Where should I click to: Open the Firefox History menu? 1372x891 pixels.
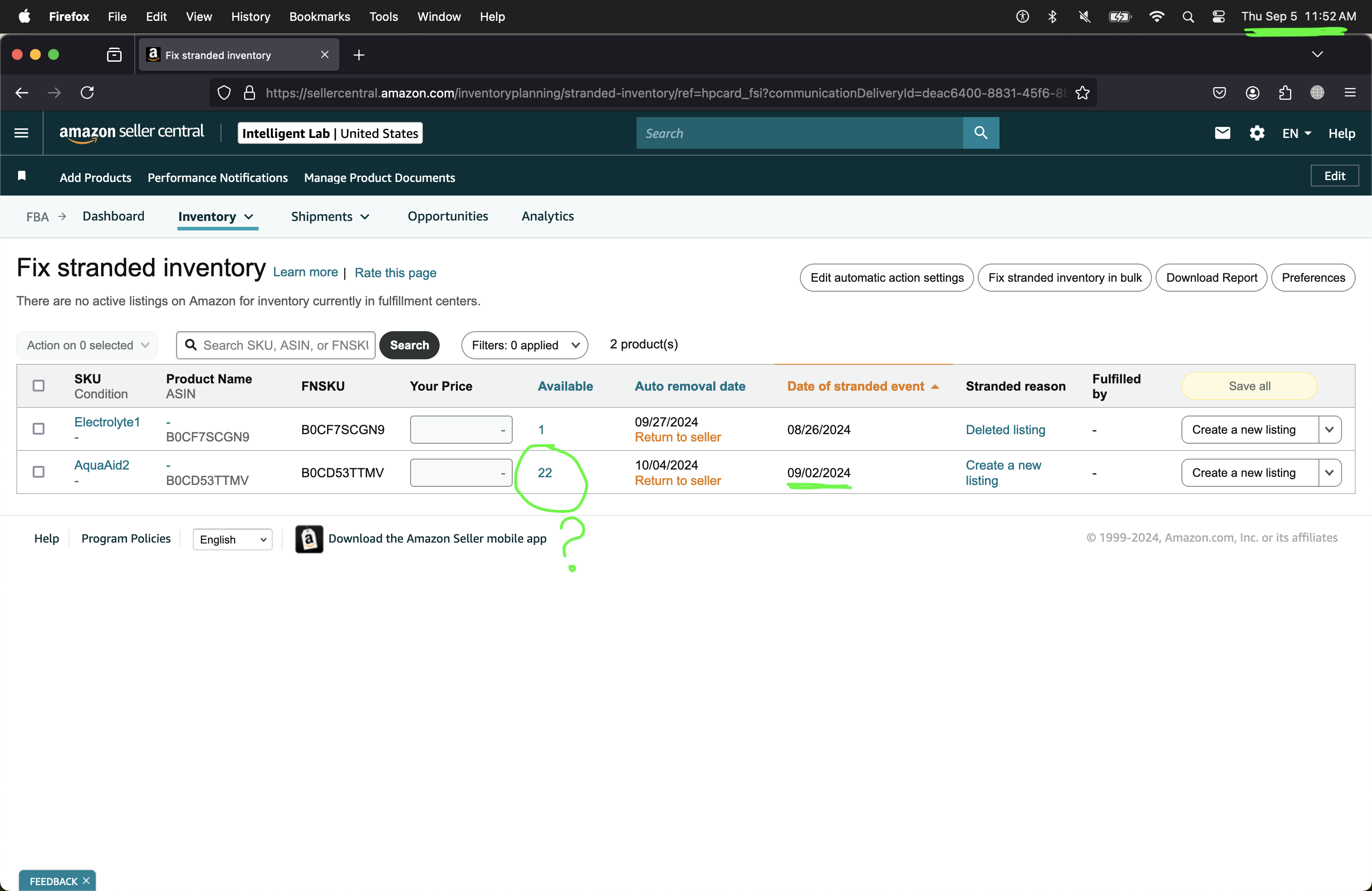click(x=250, y=17)
